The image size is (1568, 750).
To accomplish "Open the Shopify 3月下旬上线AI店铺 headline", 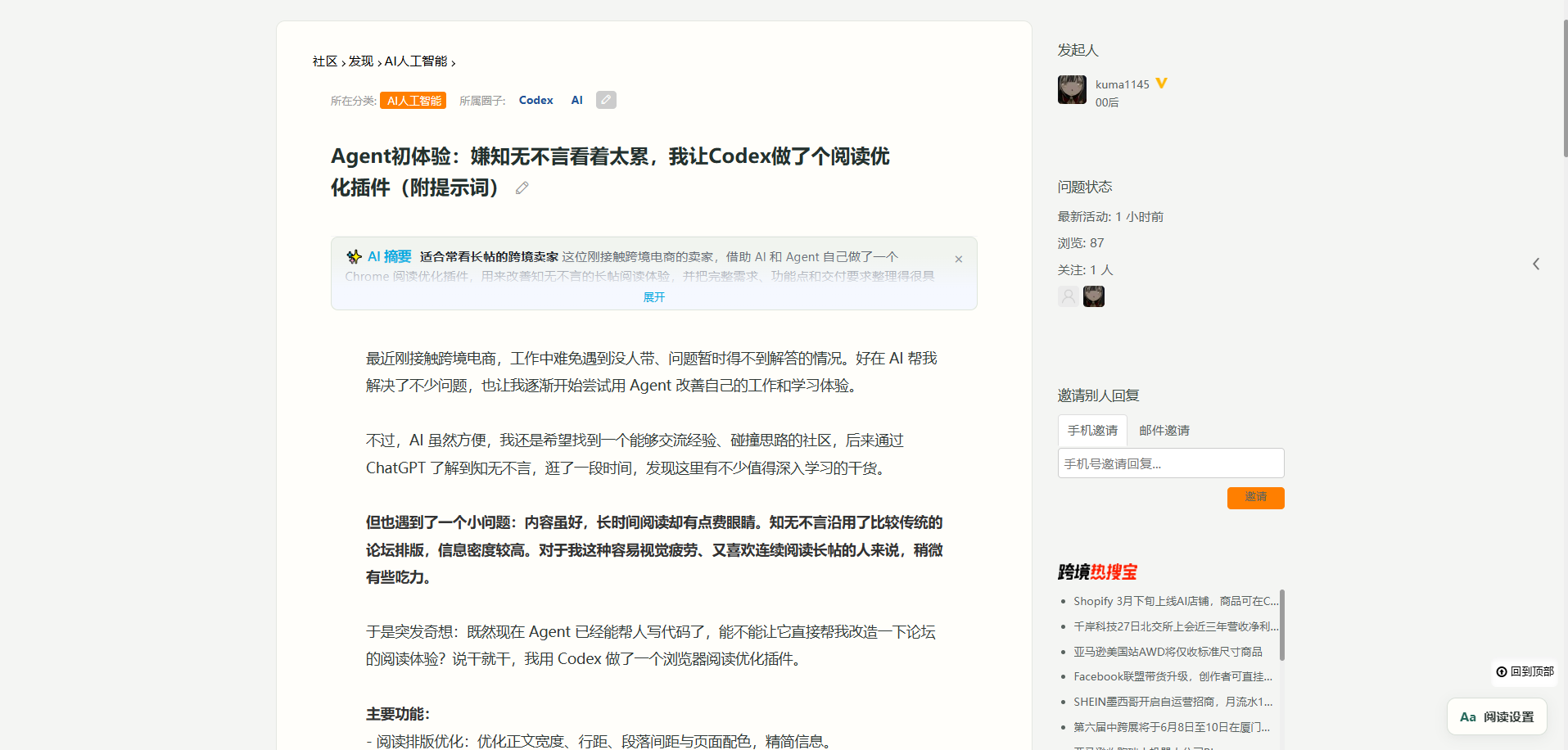I will [1176, 601].
